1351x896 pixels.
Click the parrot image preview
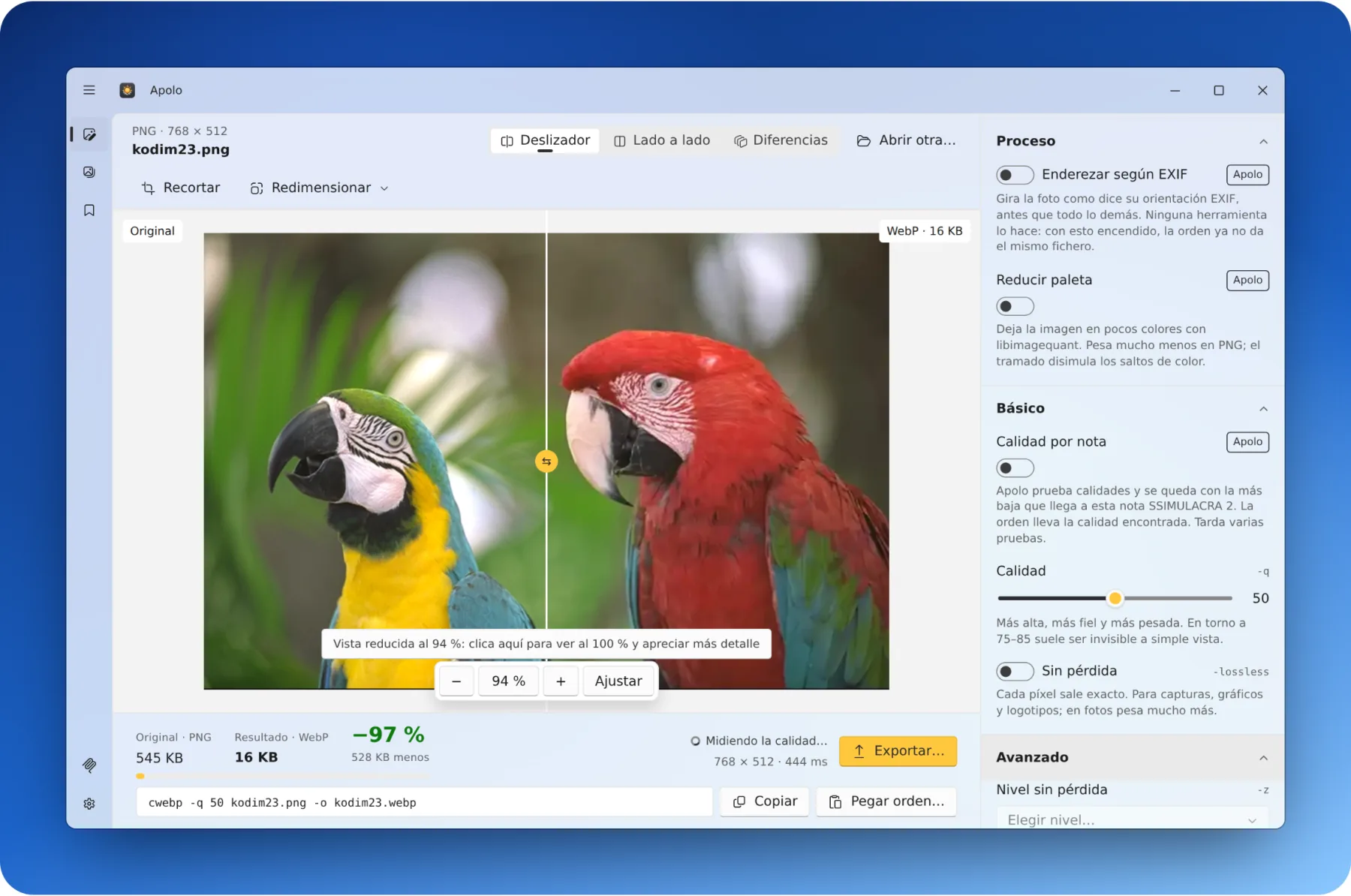[546, 462]
